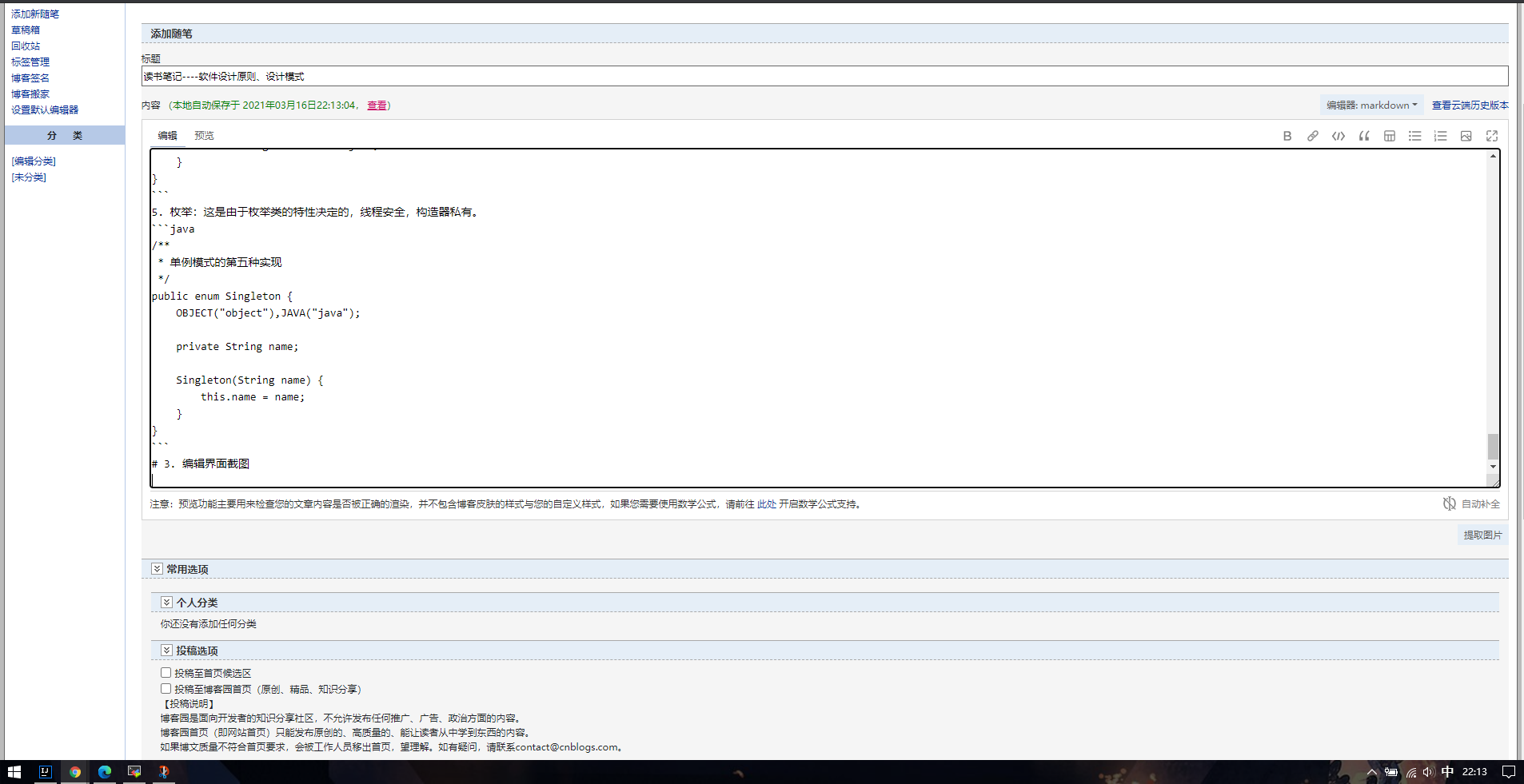Expand the editor to fullscreen mode

coord(1492,136)
